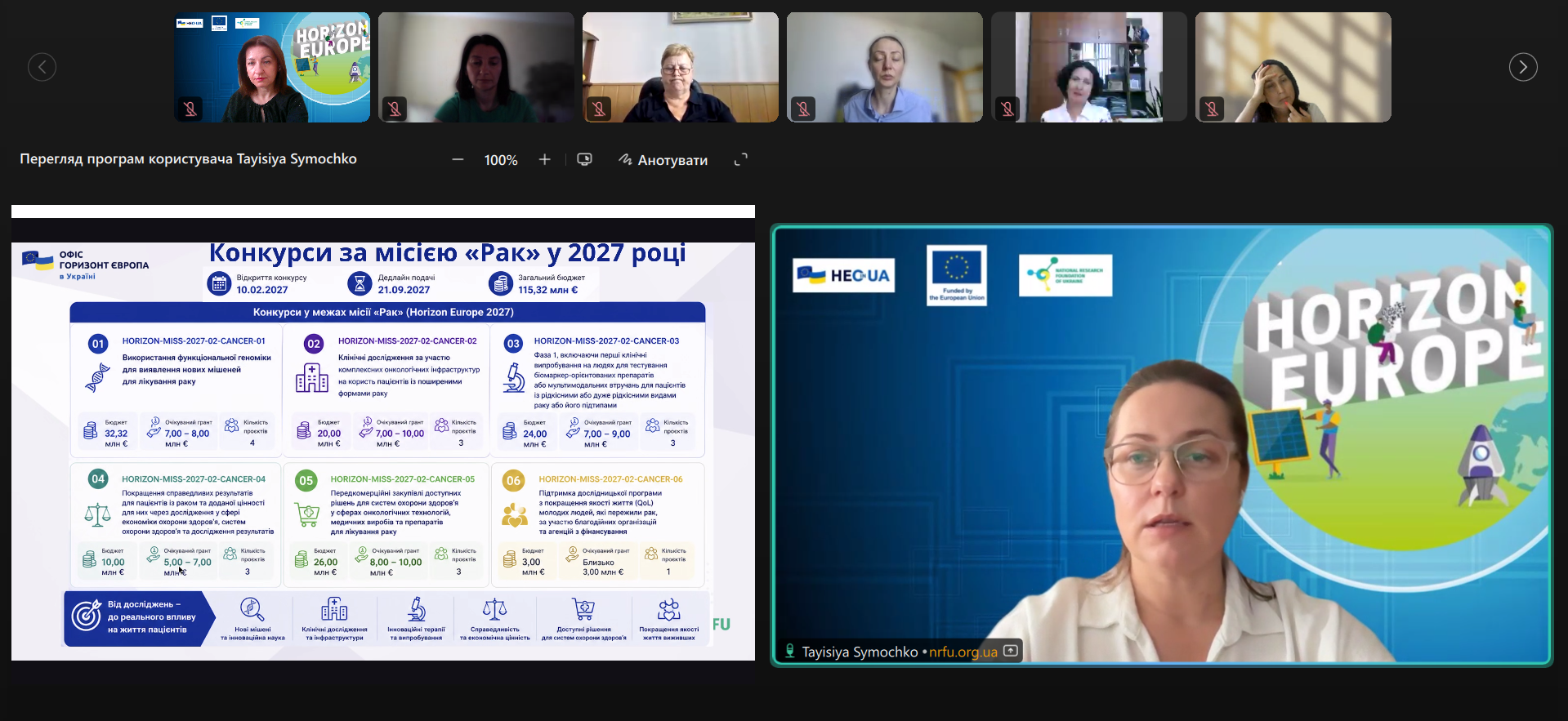Click the HORIZON-MISS-2027-02-CANCER-03 heading

click(606, 341)
